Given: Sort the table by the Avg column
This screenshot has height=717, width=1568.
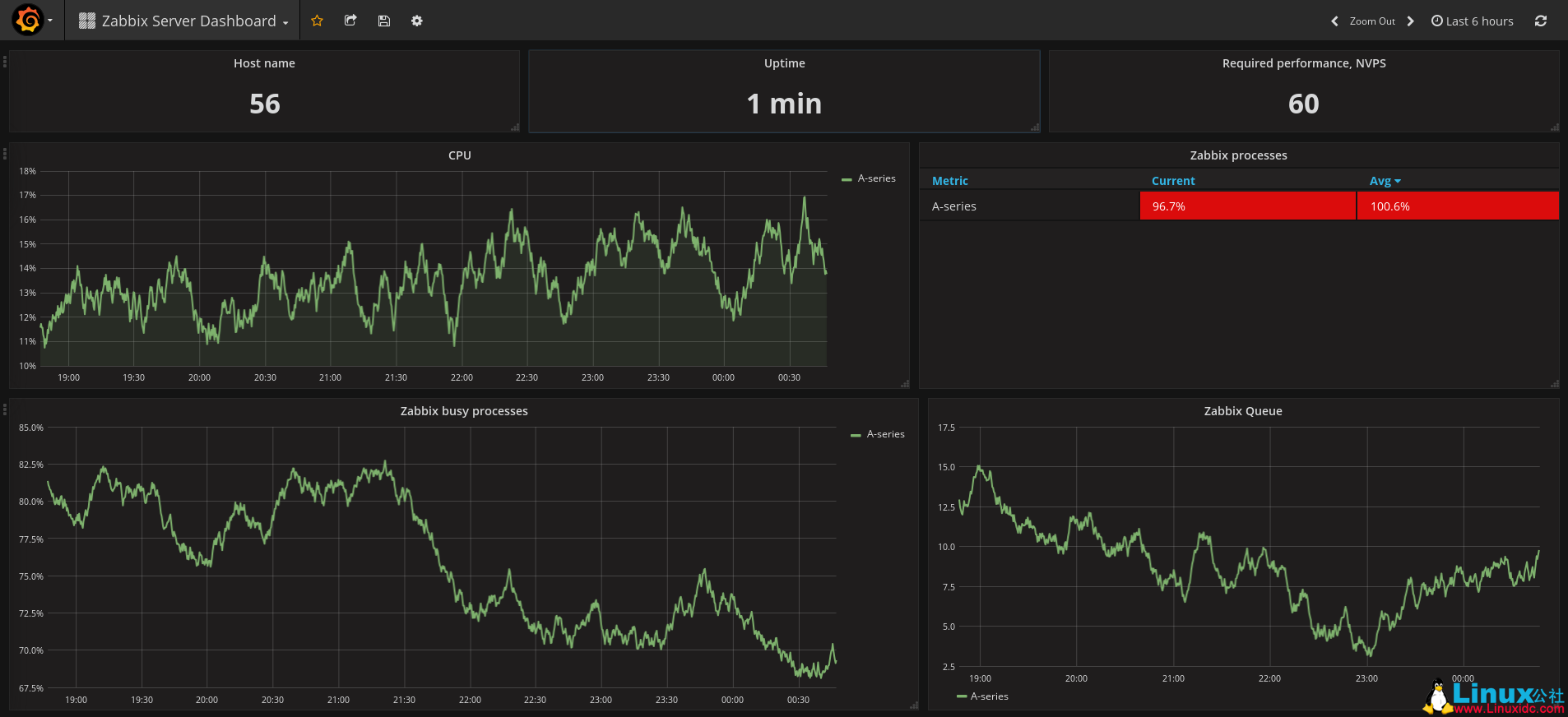Looking at the screenshot, I should pyautogui.click(x=1385, y=181).
